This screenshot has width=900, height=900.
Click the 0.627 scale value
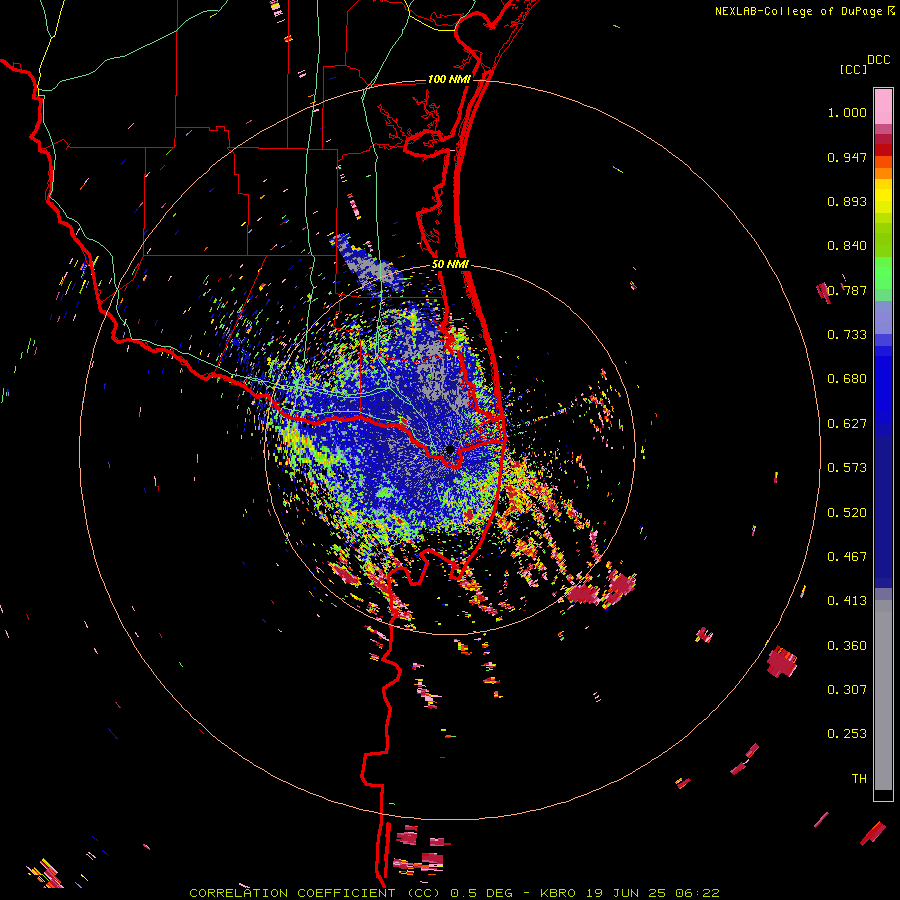coord(847,424)
